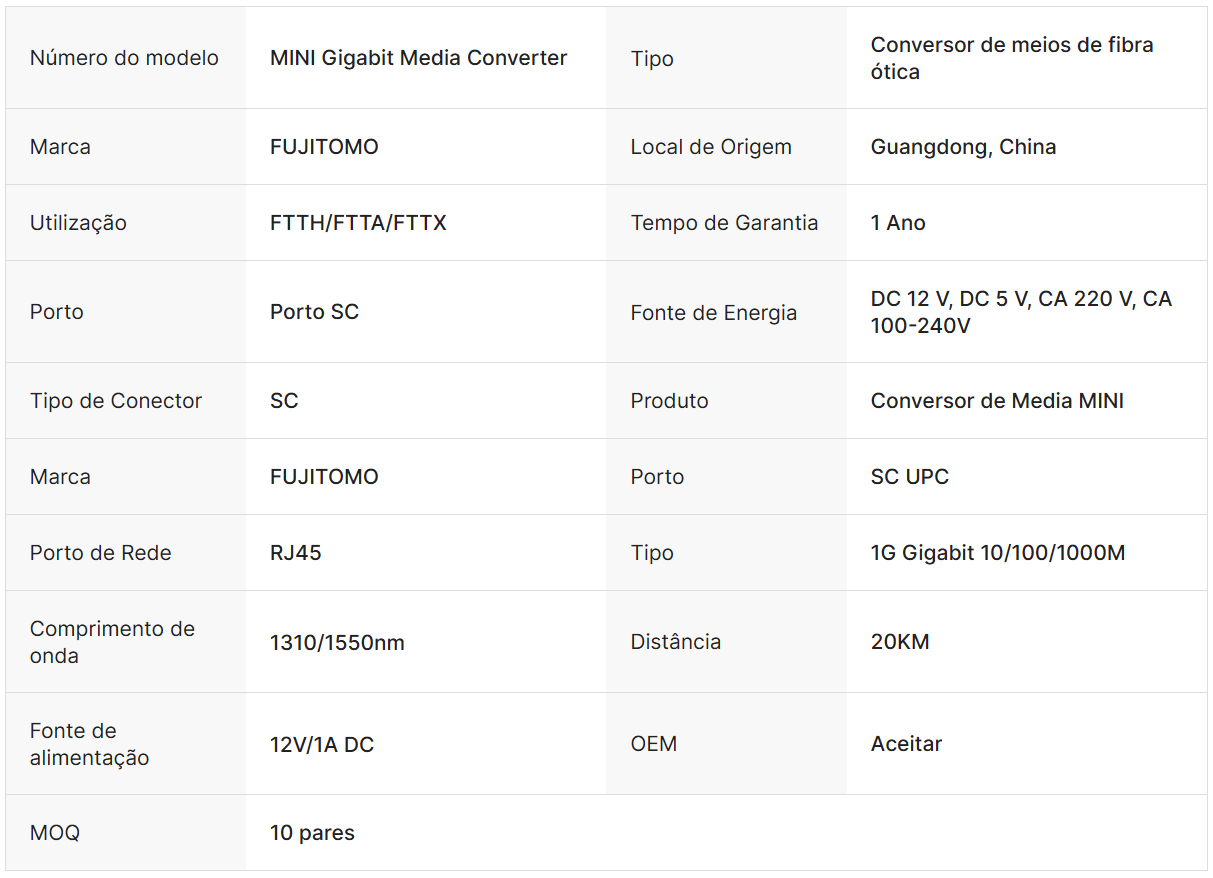The height and width of the screenshot is (878, 1213).
Task: Click the "Número do modelo" label cell
Action: pos(124,58)
